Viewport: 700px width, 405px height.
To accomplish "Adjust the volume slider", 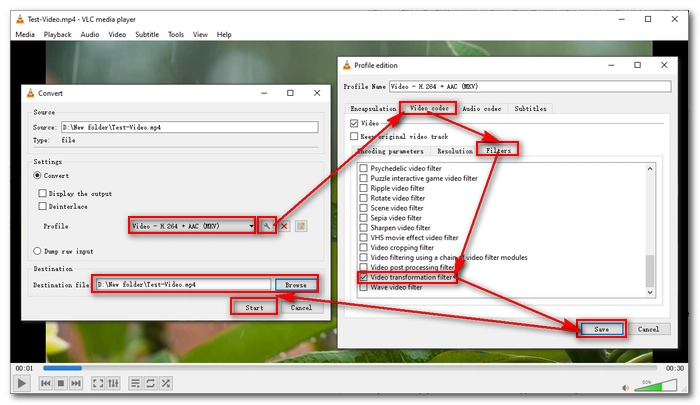I will click(x=655, y=385).
